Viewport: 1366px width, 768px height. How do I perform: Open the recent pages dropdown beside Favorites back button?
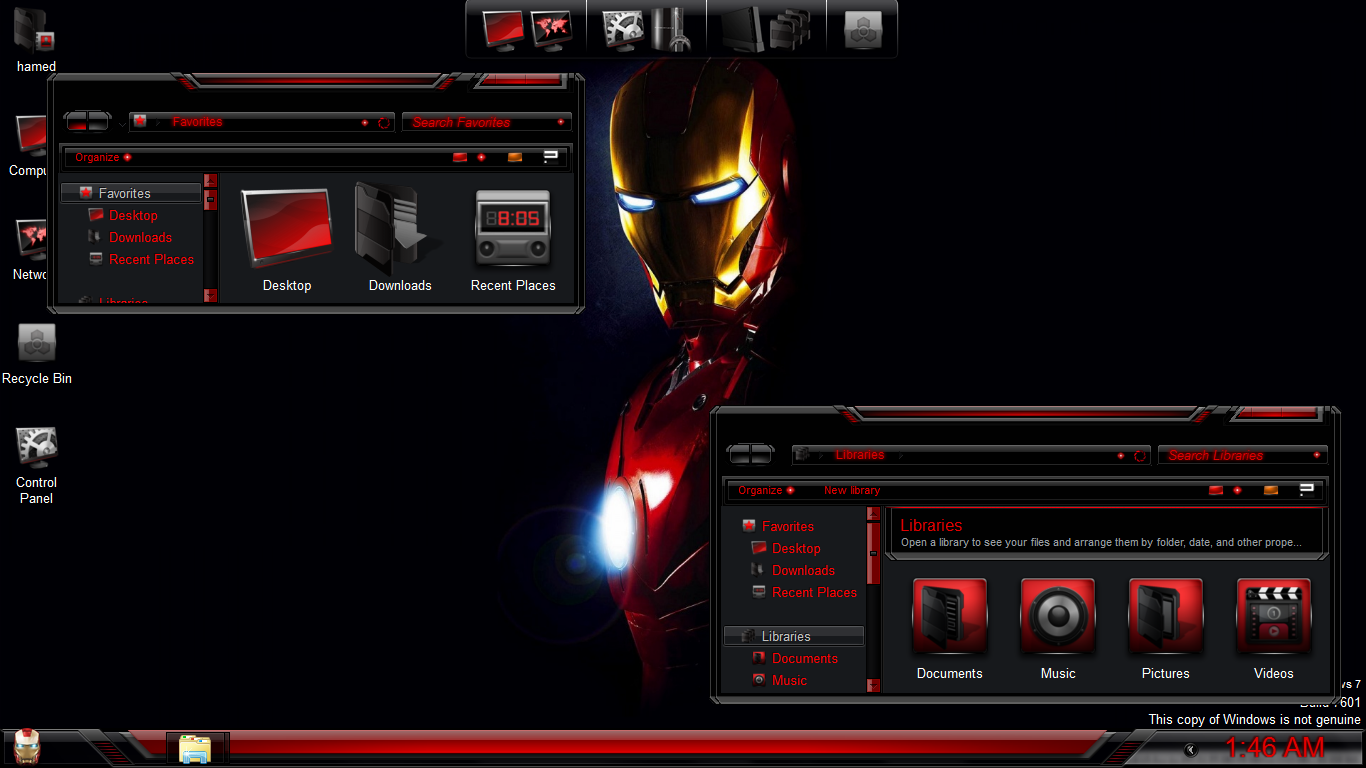click(x=122, y=124)
